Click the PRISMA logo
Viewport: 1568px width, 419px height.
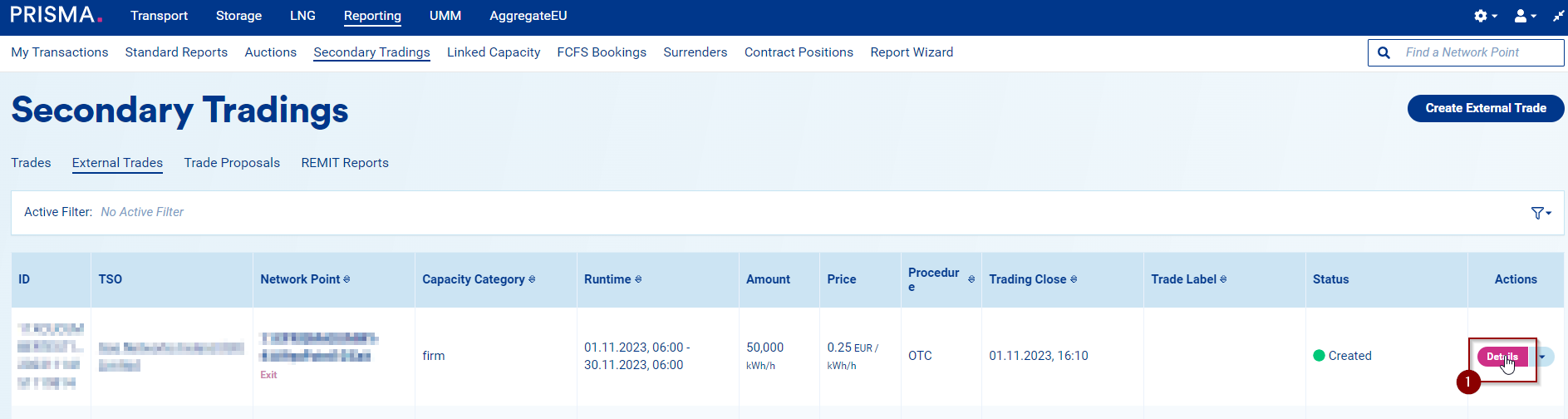(56, 15)
